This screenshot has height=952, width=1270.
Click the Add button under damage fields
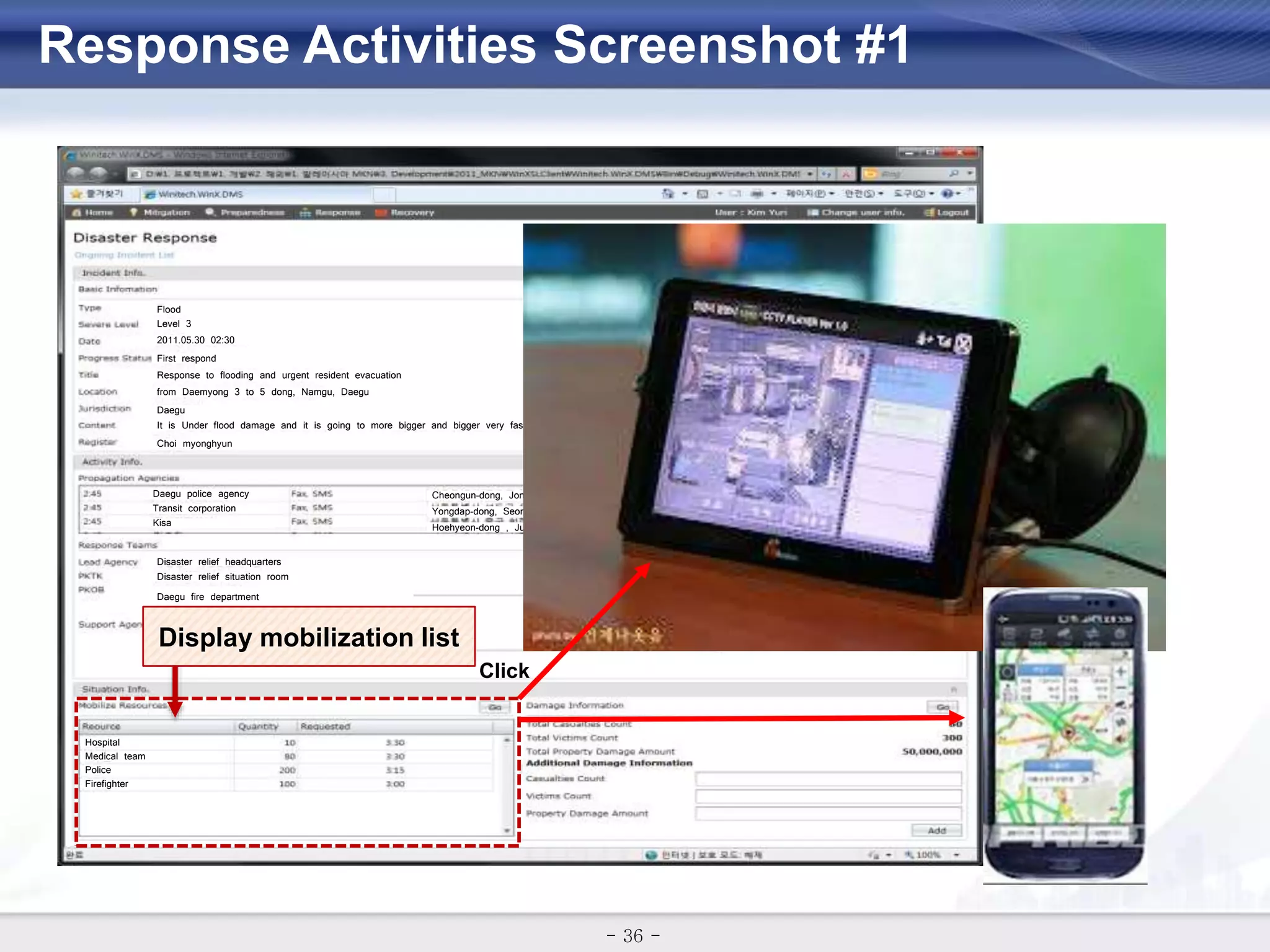point(936,831)
